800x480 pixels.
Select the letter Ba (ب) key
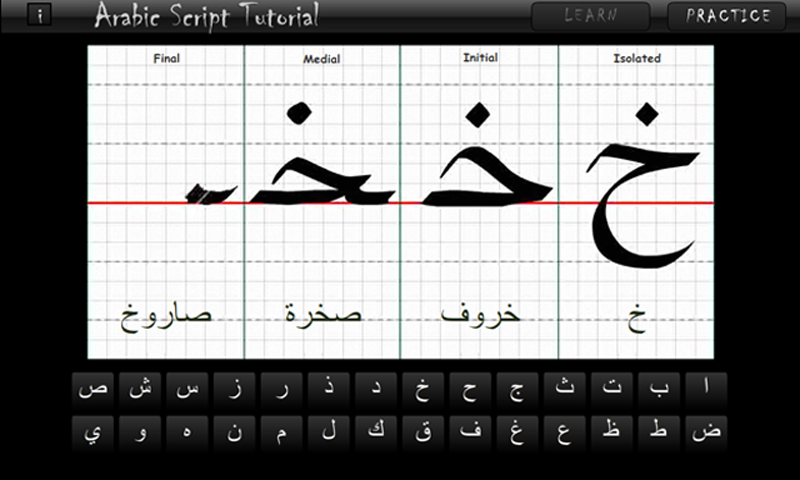tap(659, 390)
